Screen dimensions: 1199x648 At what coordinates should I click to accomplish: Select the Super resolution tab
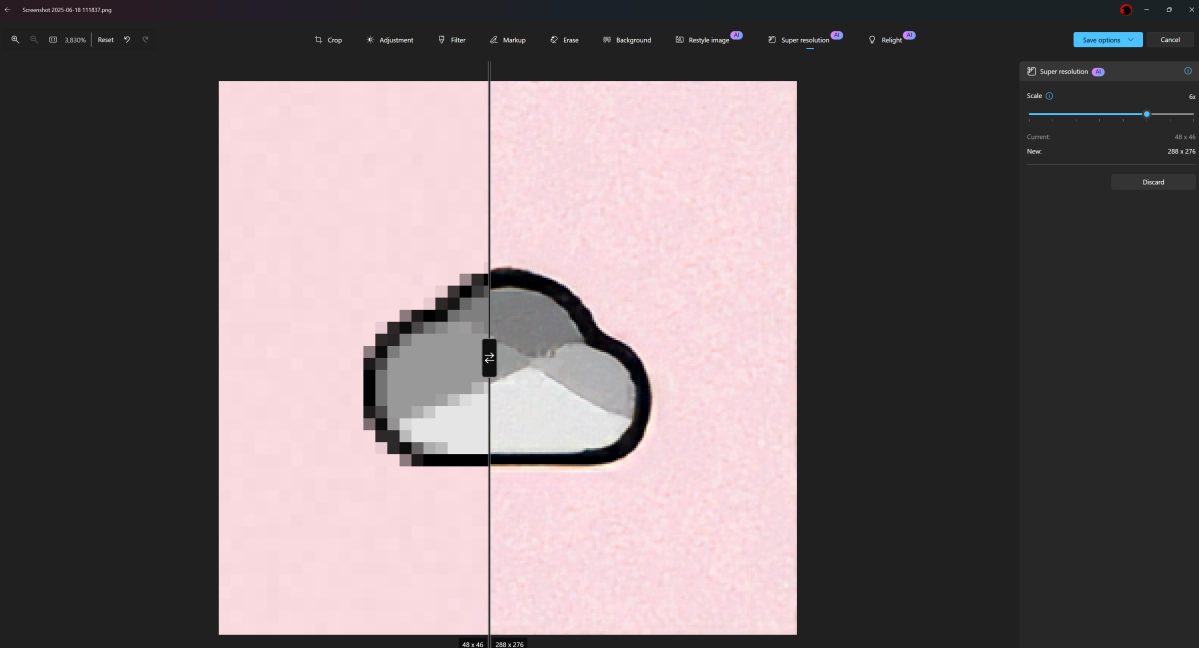804,40
